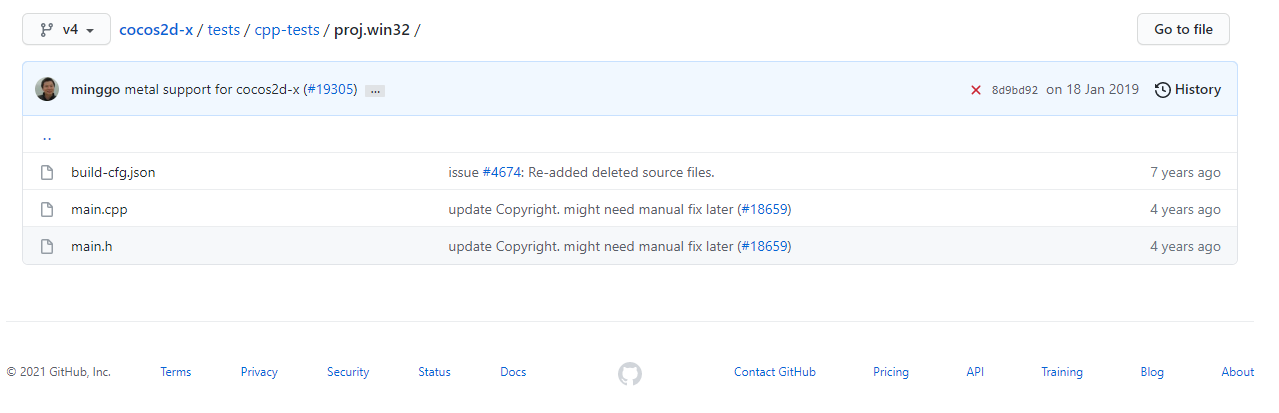Navigate to the tests breadcrumb folder
Viewport: 1279px width, 413px height.
(x=224, y=30)
